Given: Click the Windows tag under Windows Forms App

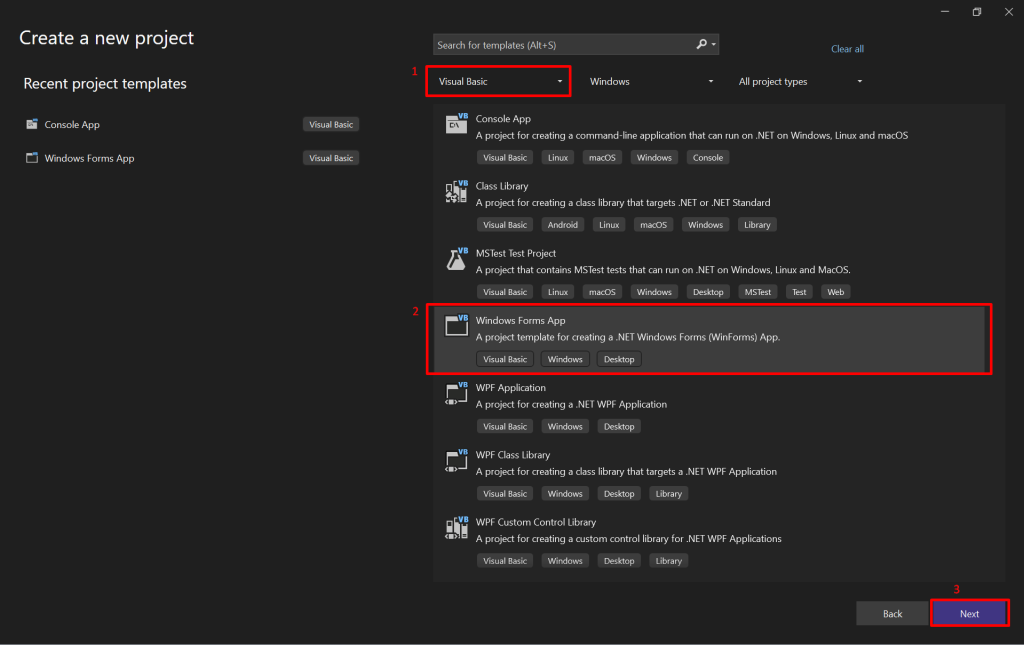Looking at the screenshot, I should 565,359.
